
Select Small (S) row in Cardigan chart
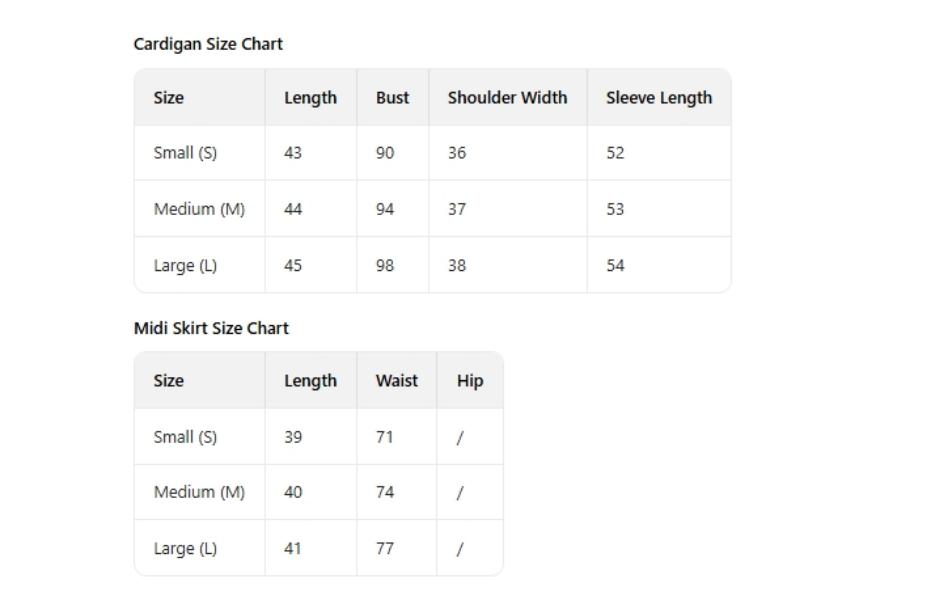(185, 153)
